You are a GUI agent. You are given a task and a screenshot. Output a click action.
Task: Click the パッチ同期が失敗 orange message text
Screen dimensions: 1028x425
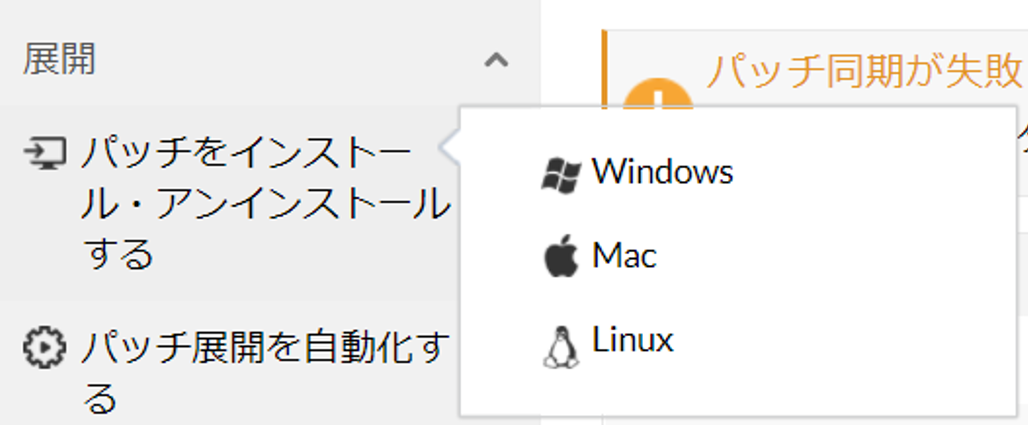pyautogui.click(x=865, y=71)
